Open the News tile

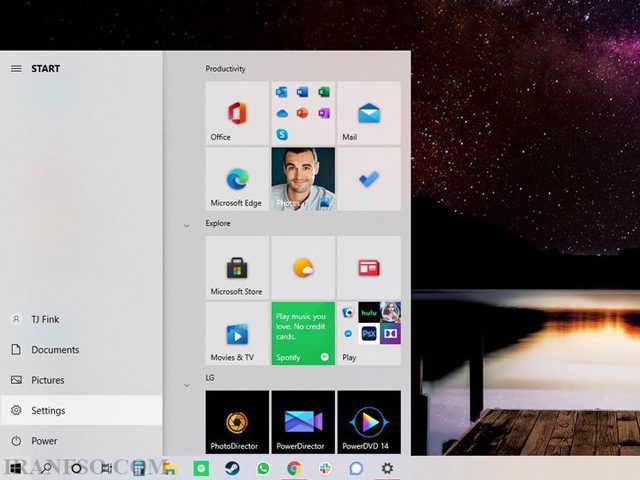point(369,268)
